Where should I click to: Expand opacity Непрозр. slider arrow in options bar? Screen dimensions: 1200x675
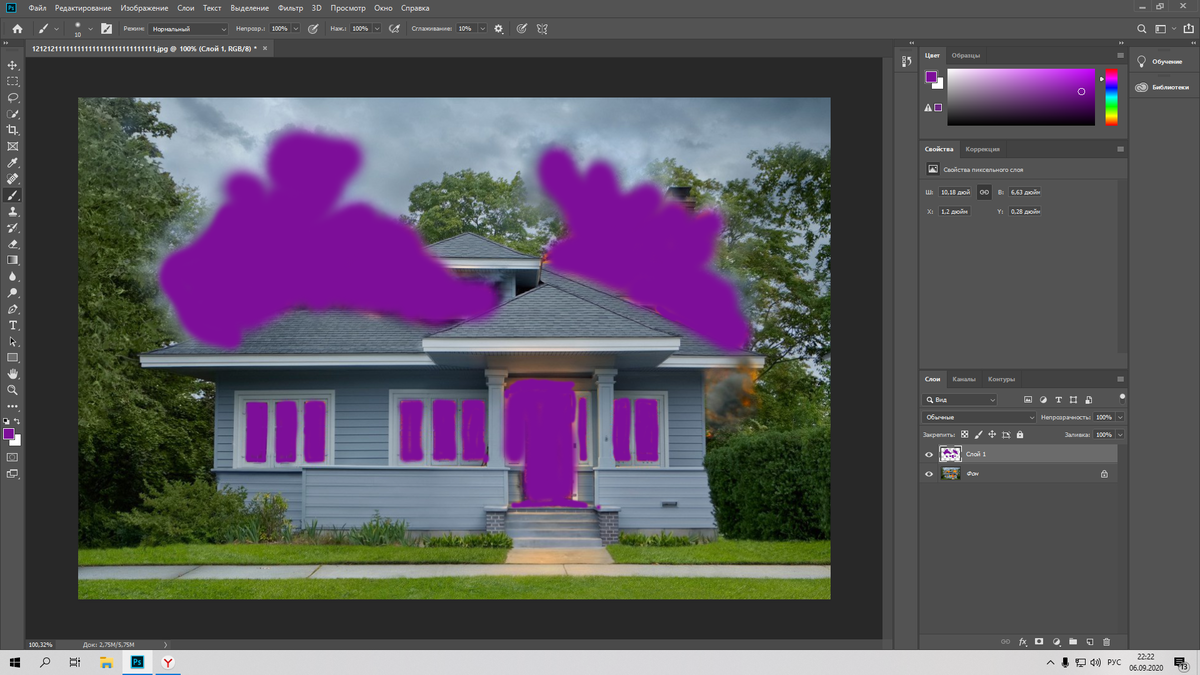[296, 29]
